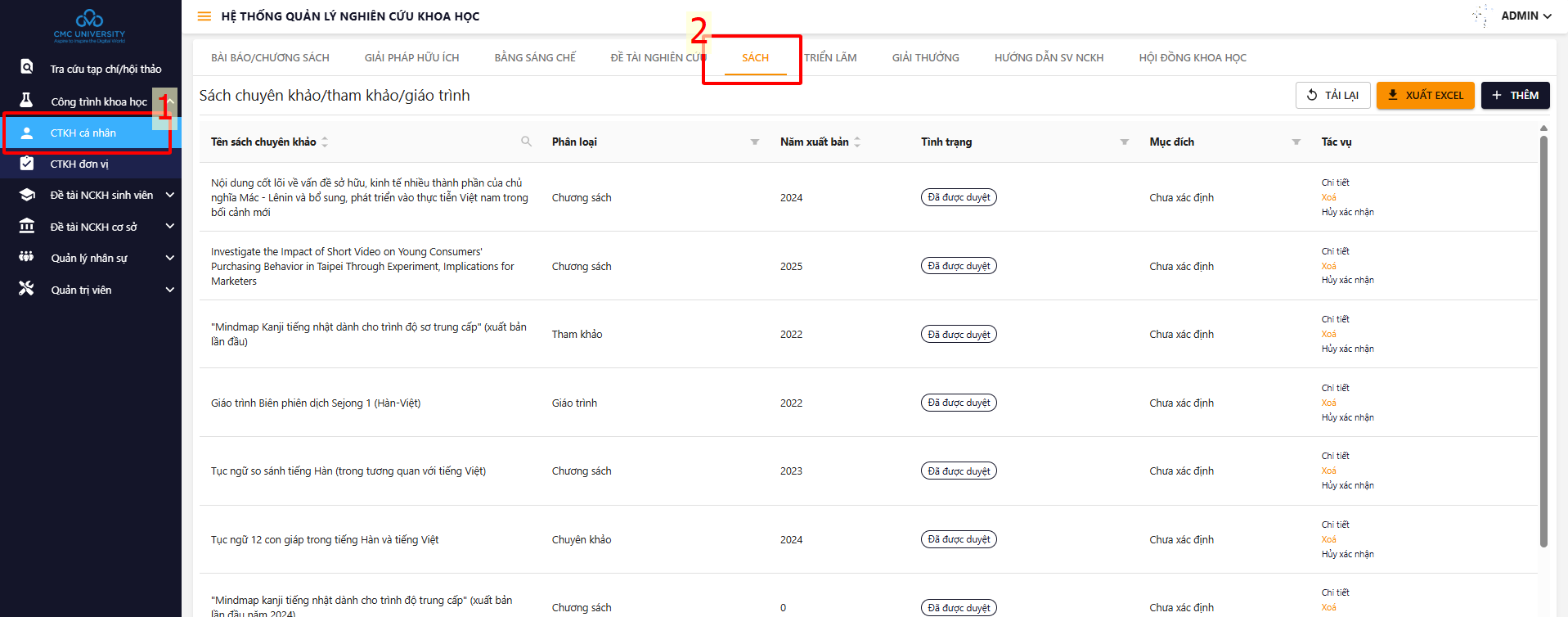Click filter icon in Tình trạng column

[1124, 142]
